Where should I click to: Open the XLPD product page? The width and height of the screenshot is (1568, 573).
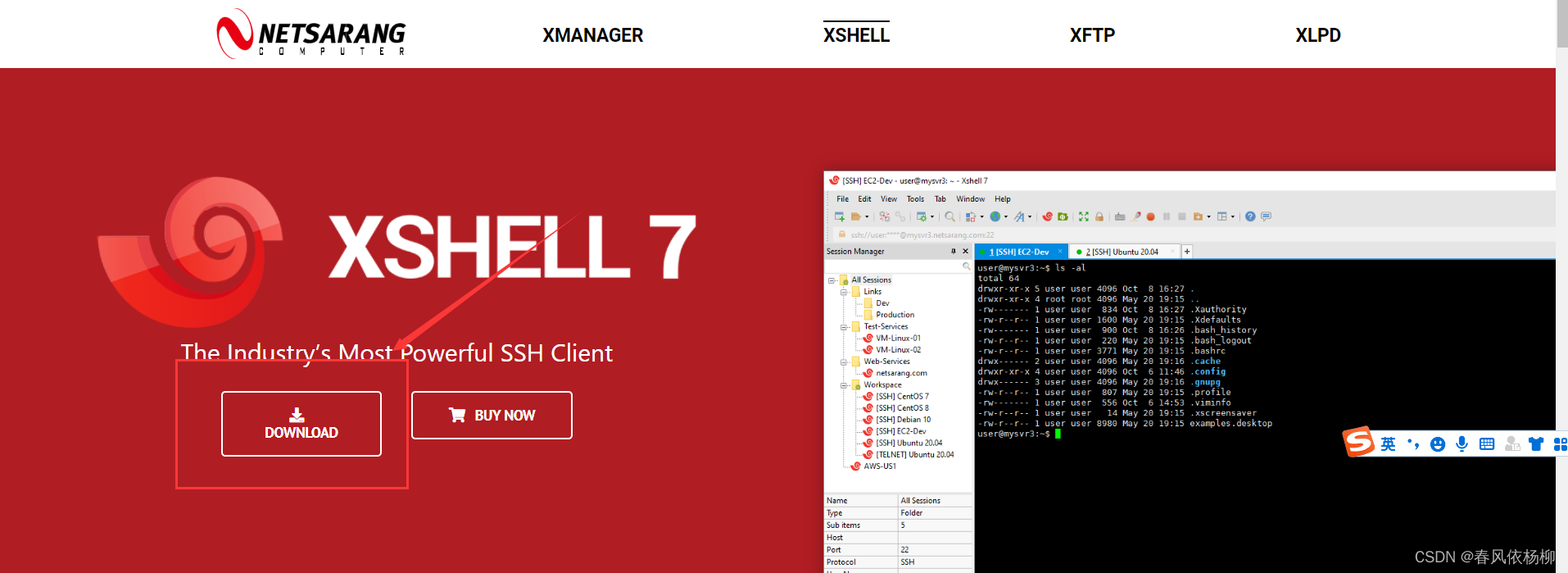[x=1318, y=35]
